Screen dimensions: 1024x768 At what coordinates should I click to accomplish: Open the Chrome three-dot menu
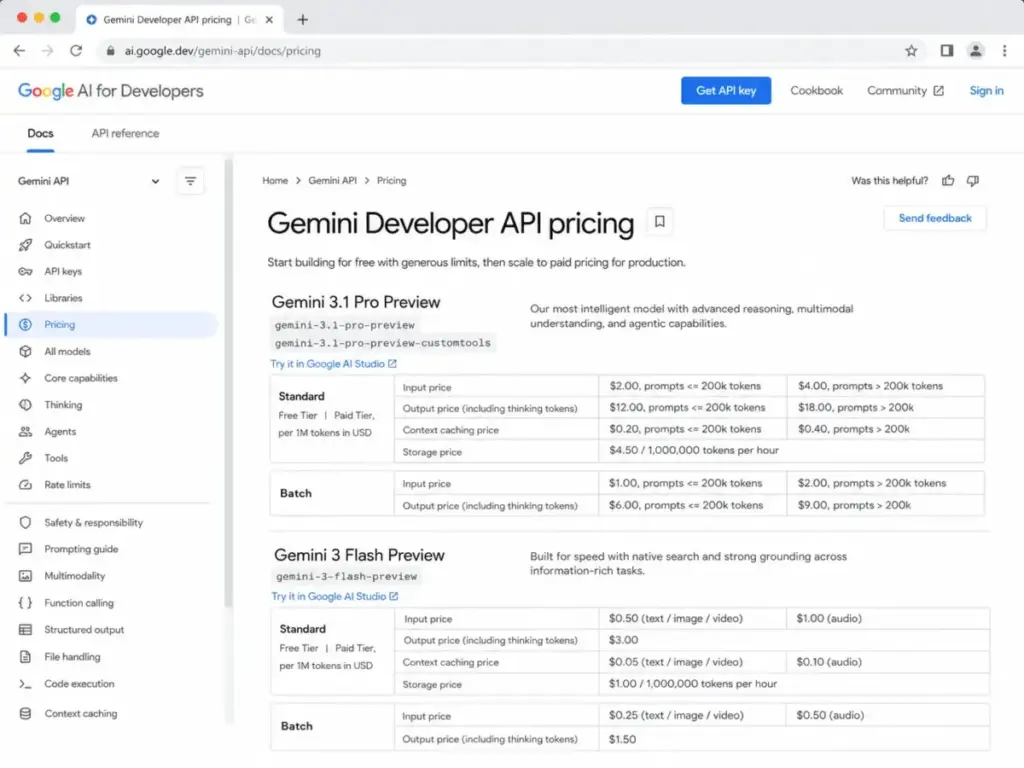point(1004,50)
